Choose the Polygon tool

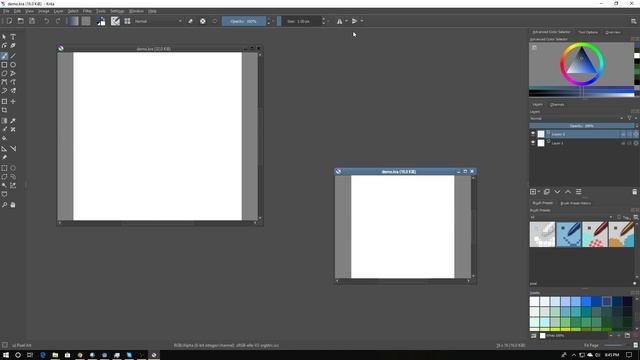(x=4, y=74)
